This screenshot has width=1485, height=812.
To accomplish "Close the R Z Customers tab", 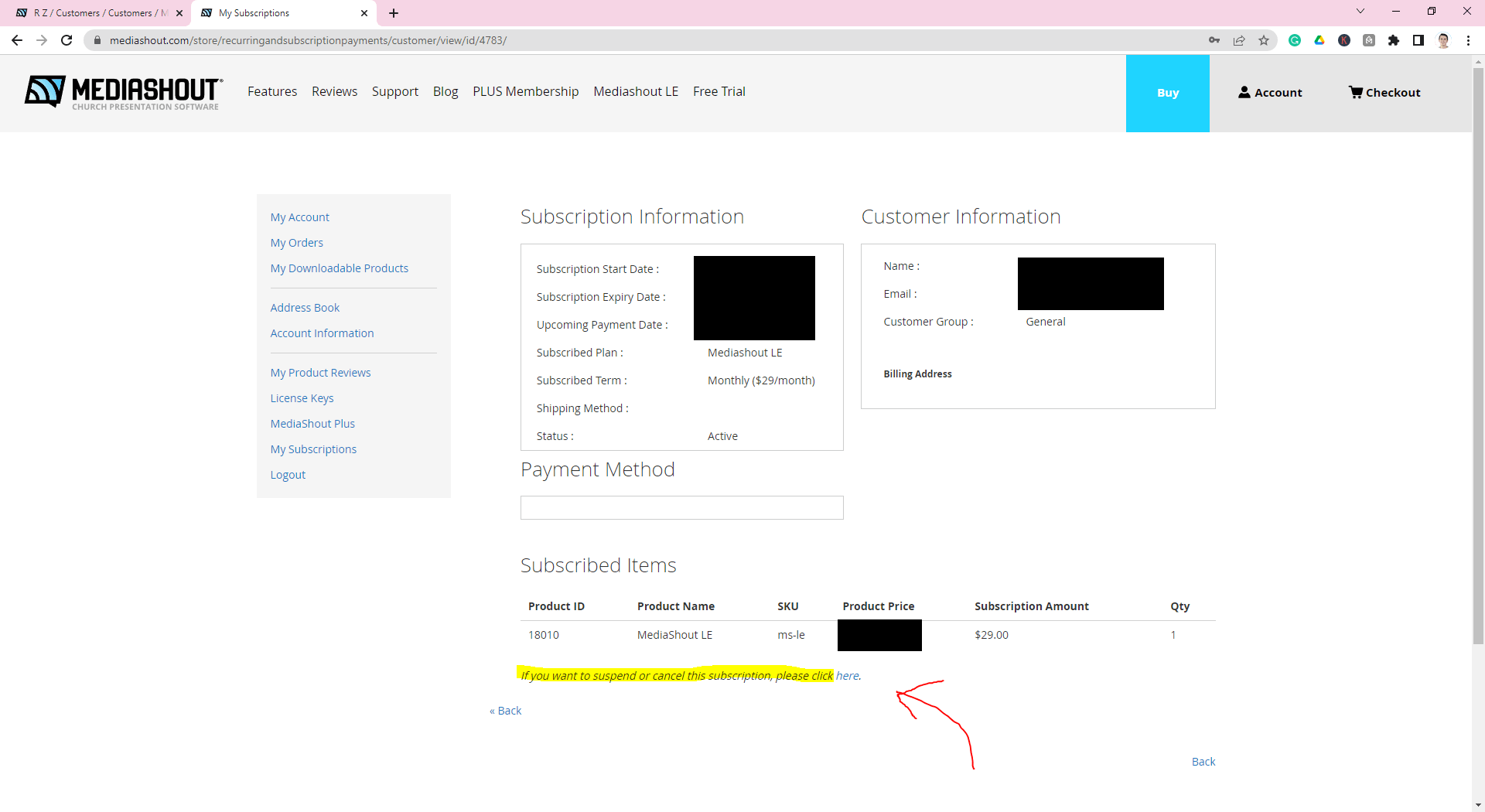I will pyautogui.click(x=179, y=13).
